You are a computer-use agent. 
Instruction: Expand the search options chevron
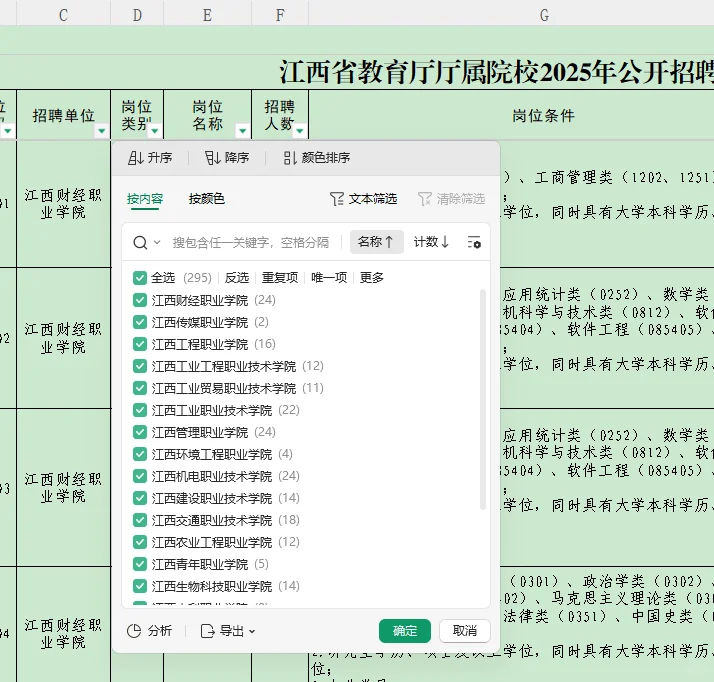[x=157, y=242]
